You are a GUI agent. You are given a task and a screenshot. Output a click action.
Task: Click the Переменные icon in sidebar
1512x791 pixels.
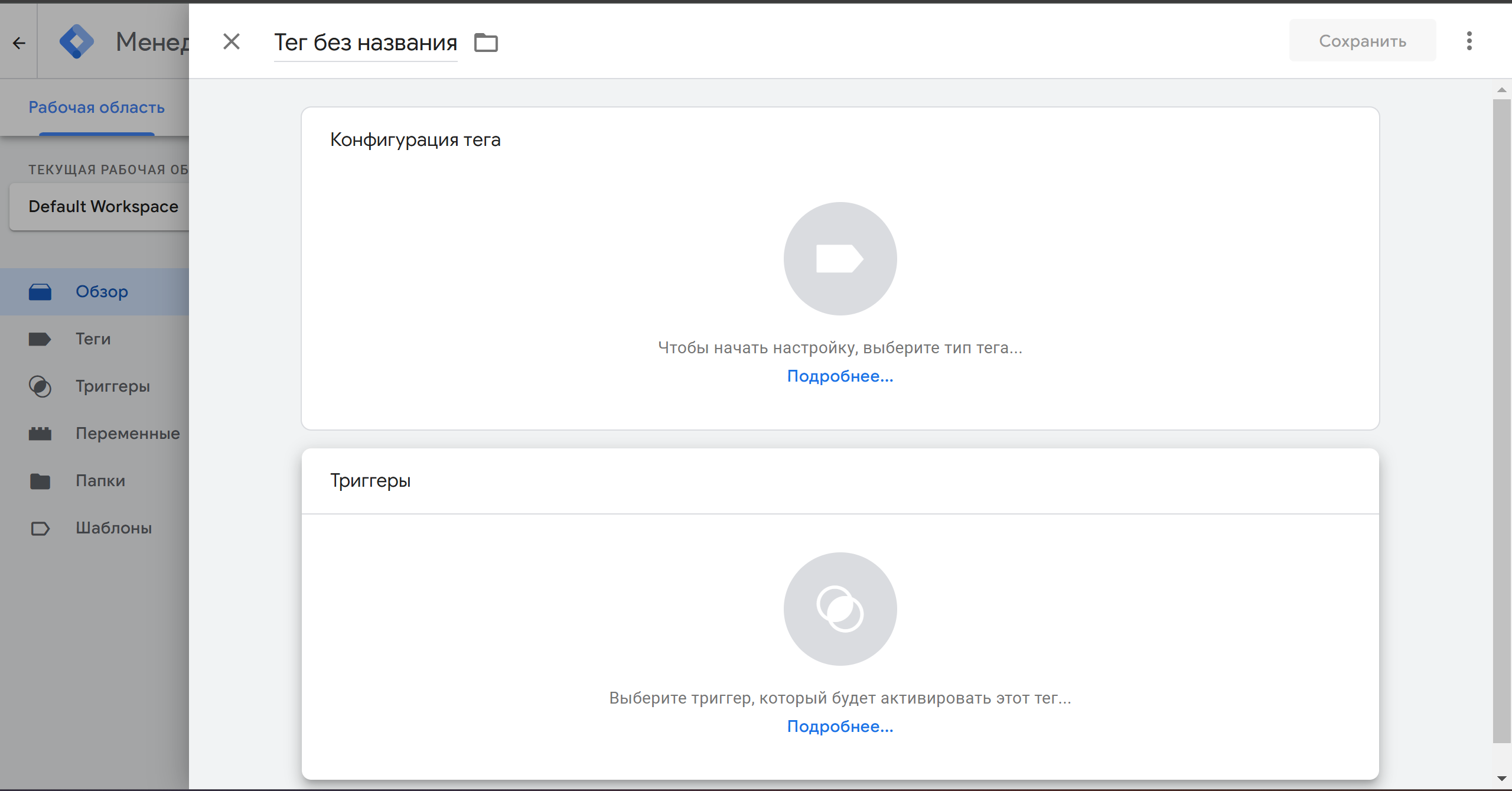(40, 434)
